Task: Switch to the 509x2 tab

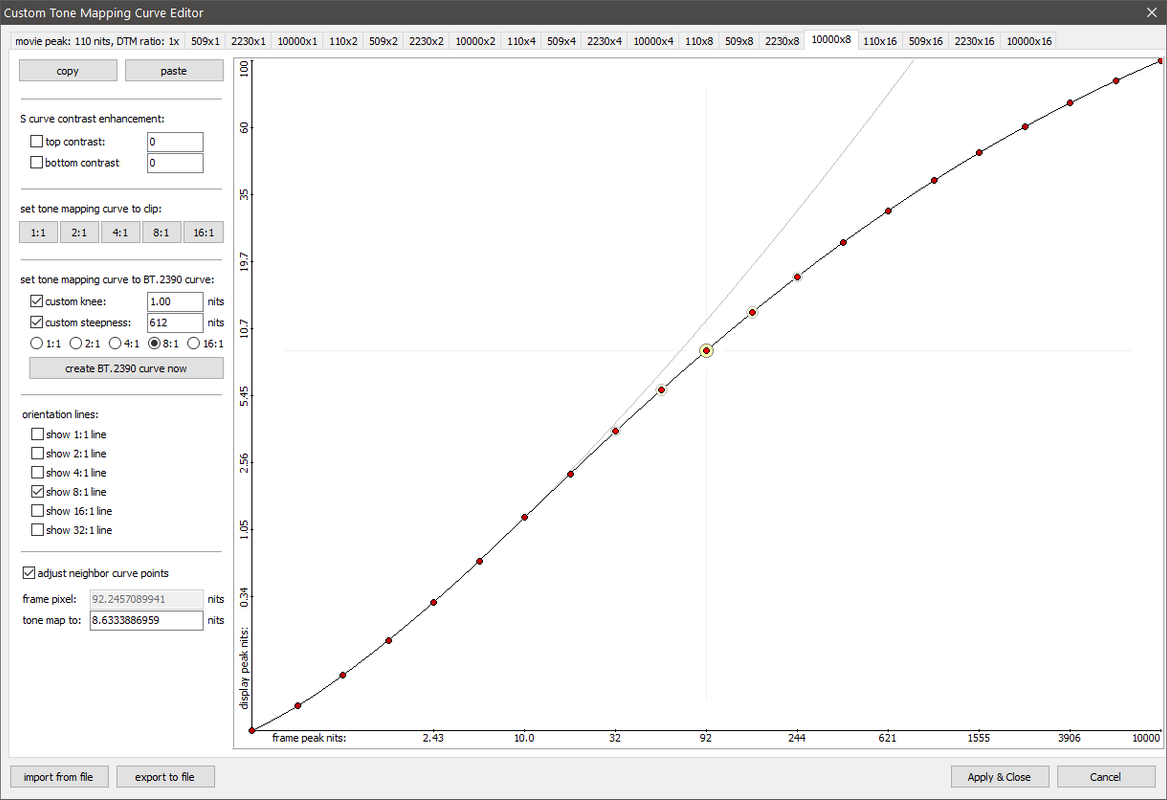Action: point(383,41)
